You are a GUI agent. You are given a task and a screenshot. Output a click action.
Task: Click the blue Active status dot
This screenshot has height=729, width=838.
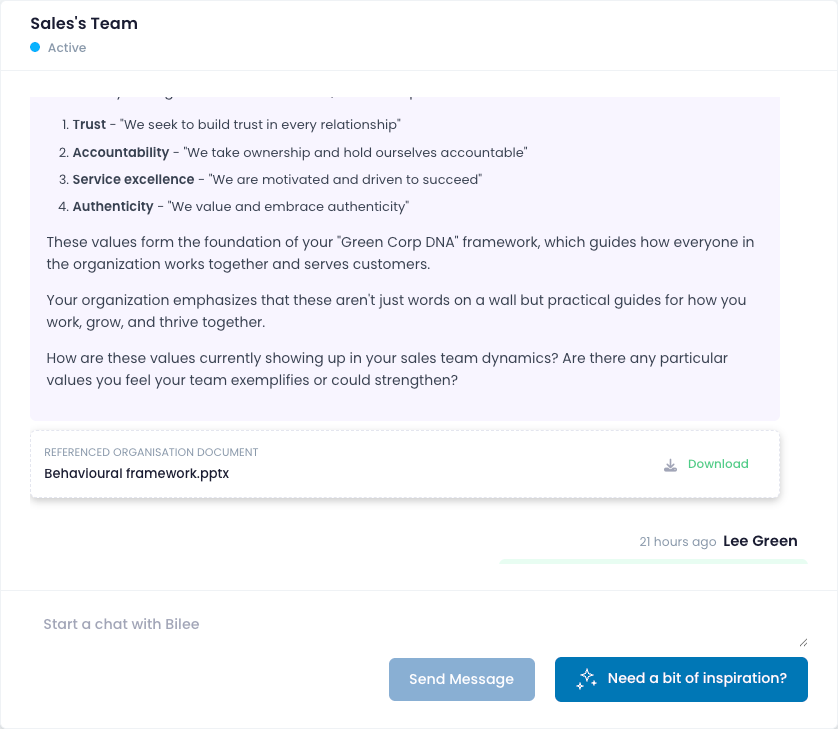36,47
